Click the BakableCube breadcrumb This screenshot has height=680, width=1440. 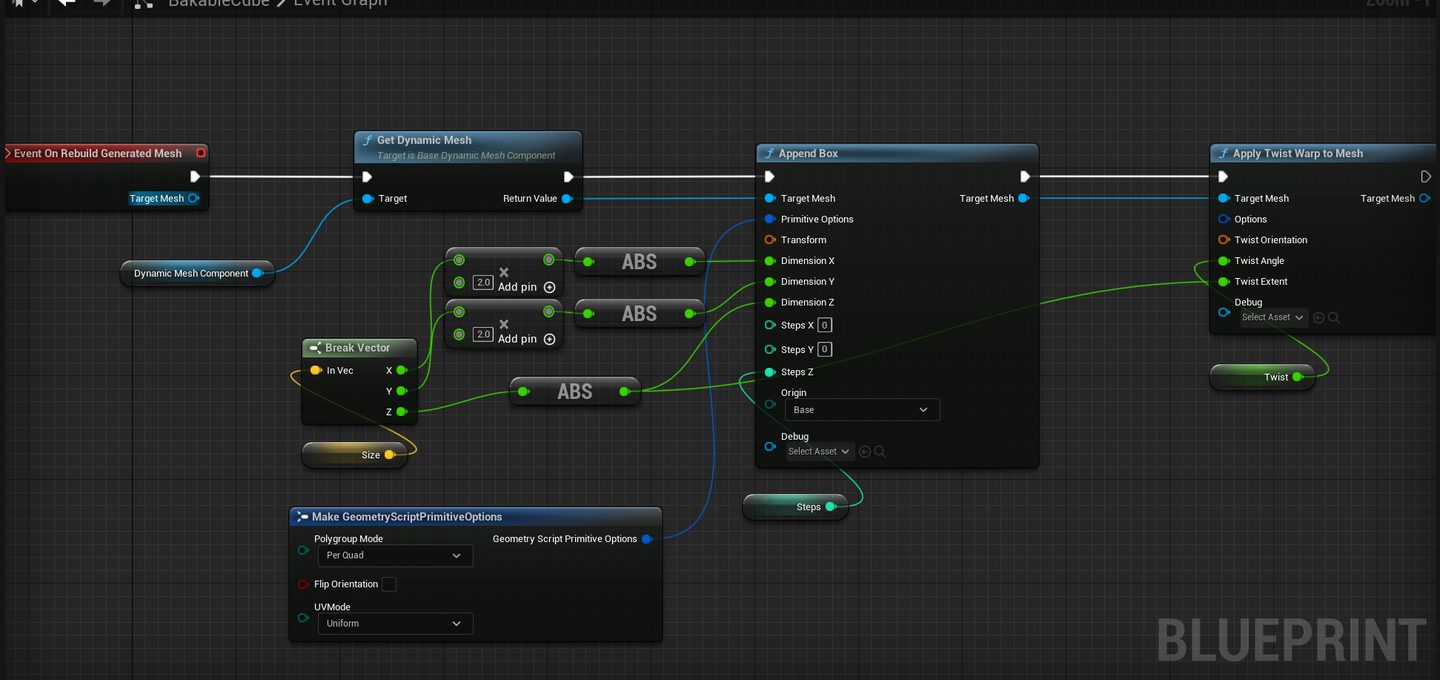click(218, 4)
